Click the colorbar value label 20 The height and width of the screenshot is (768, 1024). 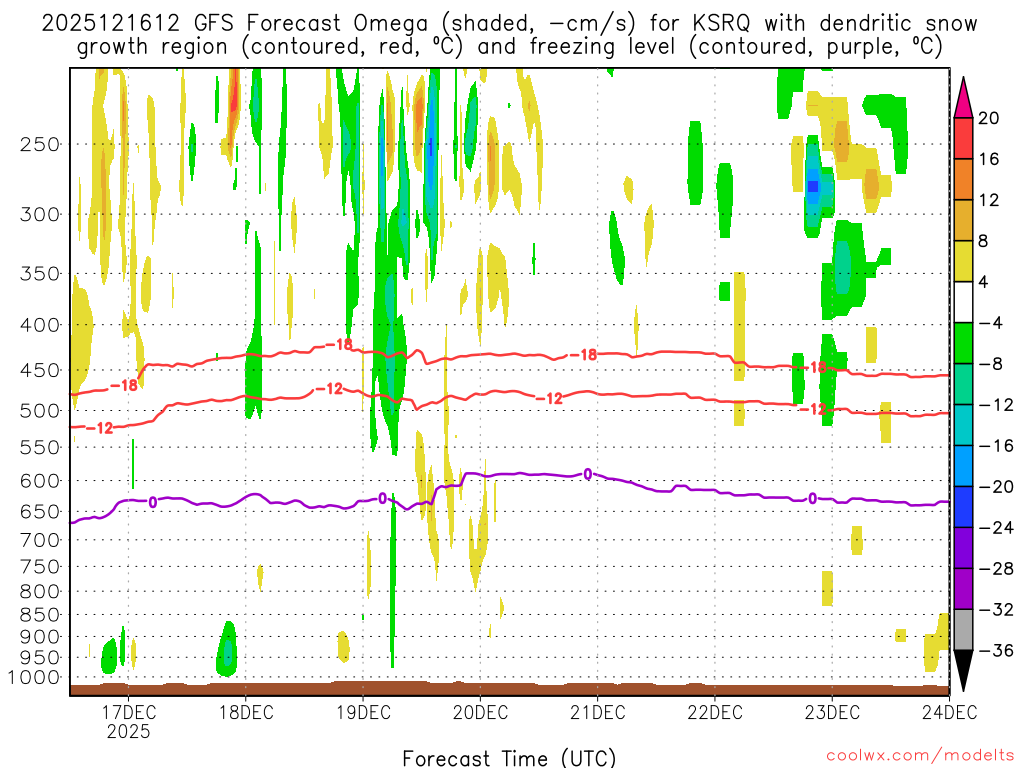[x=988, y=118]
